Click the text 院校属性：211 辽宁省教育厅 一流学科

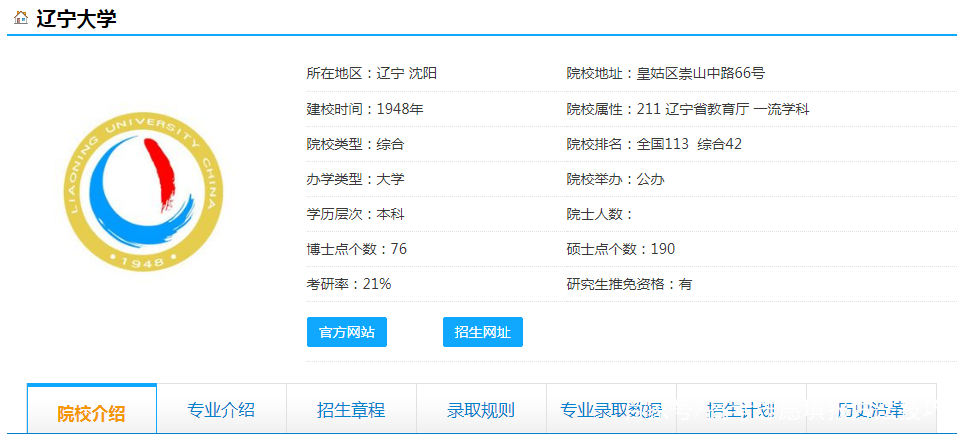688,109
